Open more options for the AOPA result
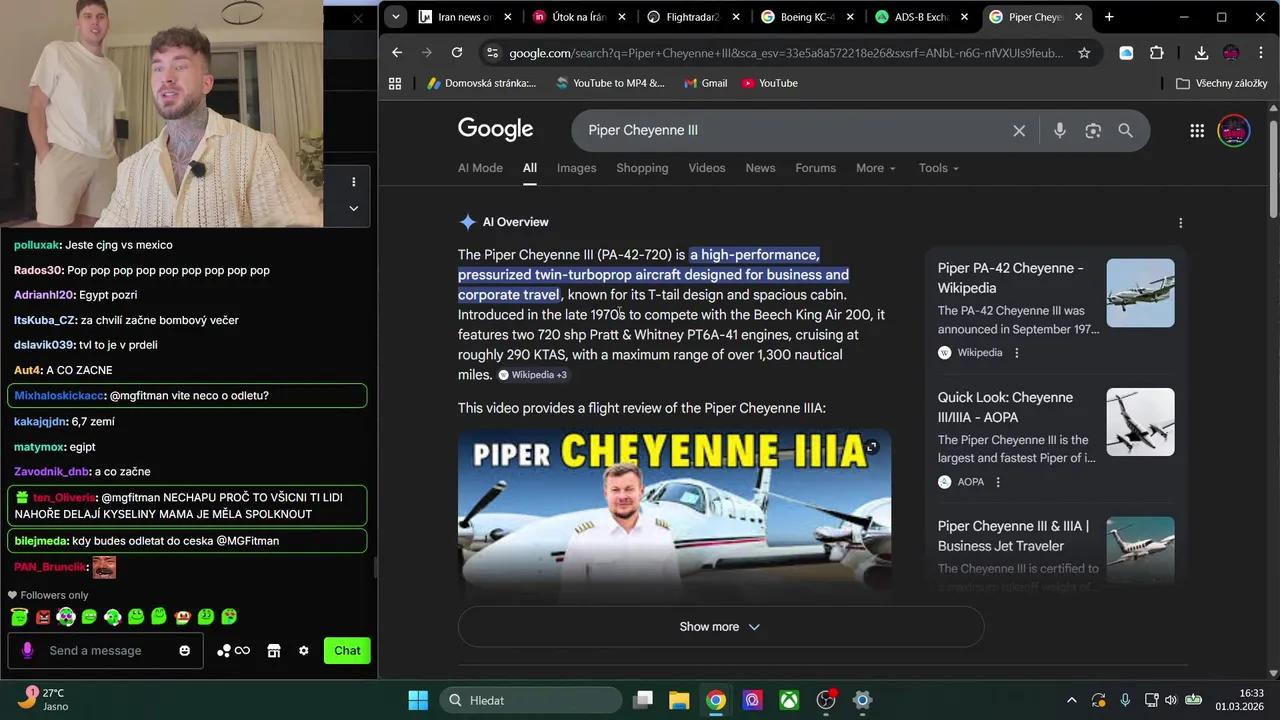 (998, 482)
